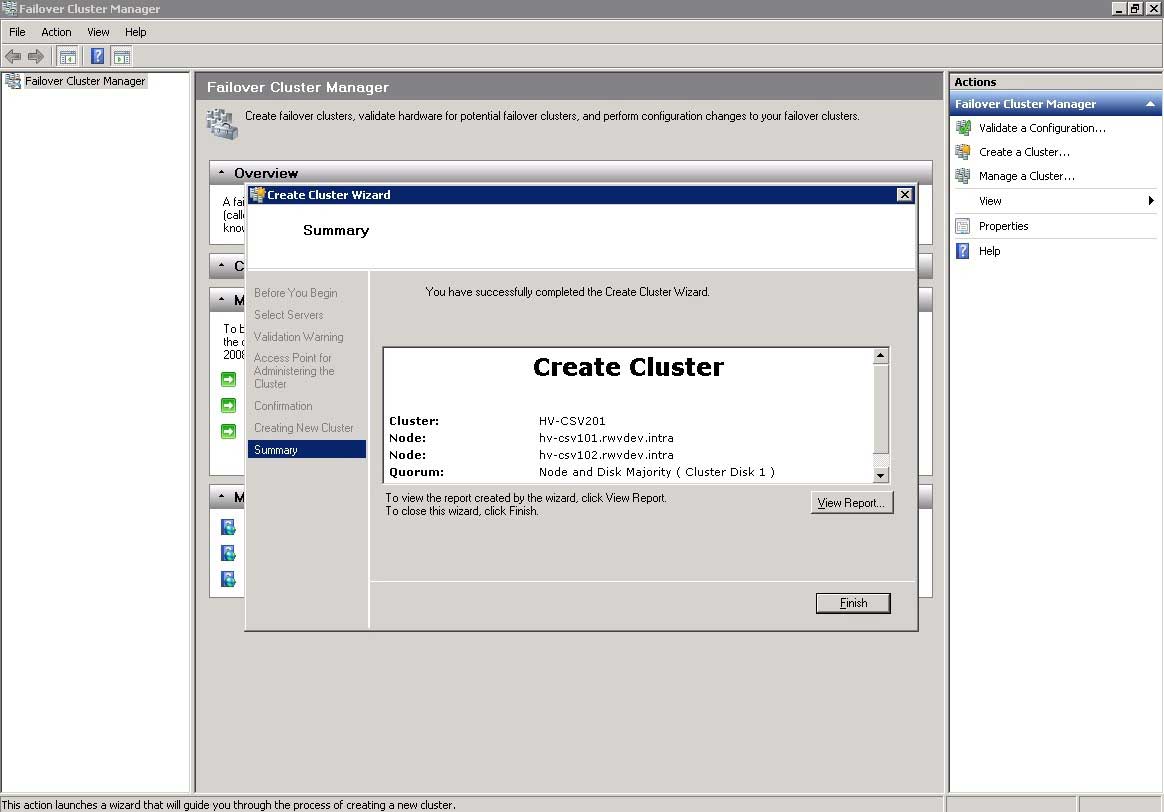The height and width of the screenshot is (812, 1164).
Task: Click the HV-CSV201 cluster name text
Action: point(572,421)
